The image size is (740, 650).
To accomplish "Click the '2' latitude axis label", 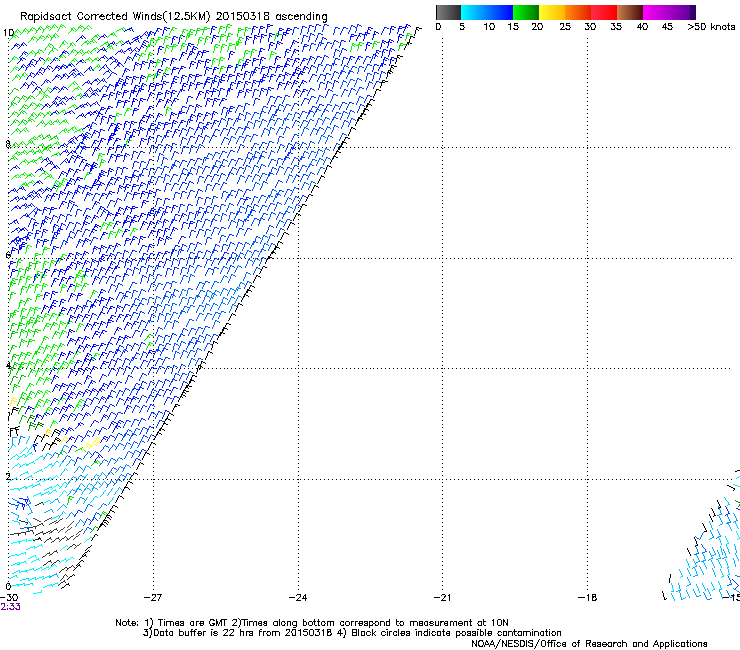I will pyautogui.click(x=8, y=476).
